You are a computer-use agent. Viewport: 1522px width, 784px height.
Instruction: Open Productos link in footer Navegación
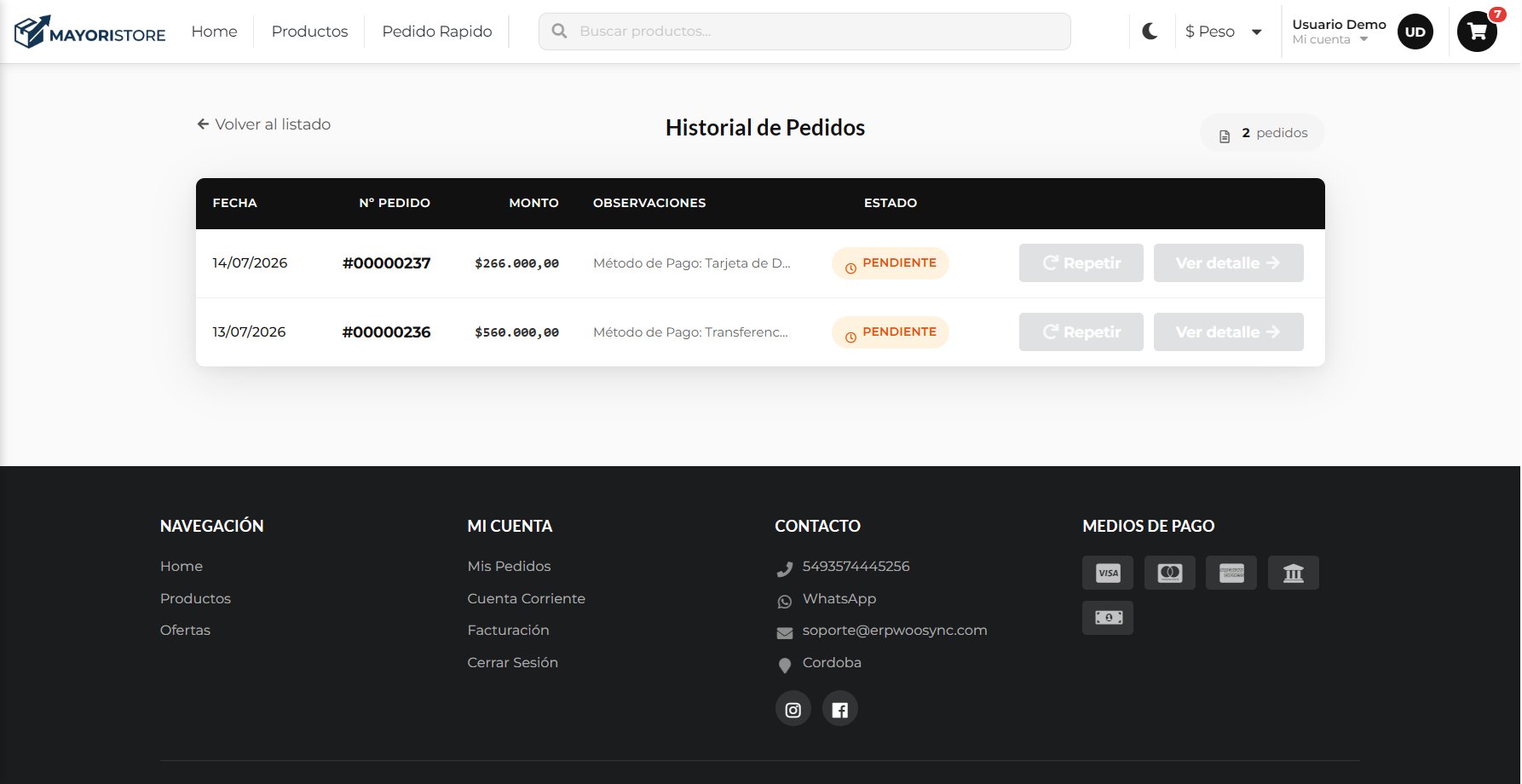[x=196, y=598]
